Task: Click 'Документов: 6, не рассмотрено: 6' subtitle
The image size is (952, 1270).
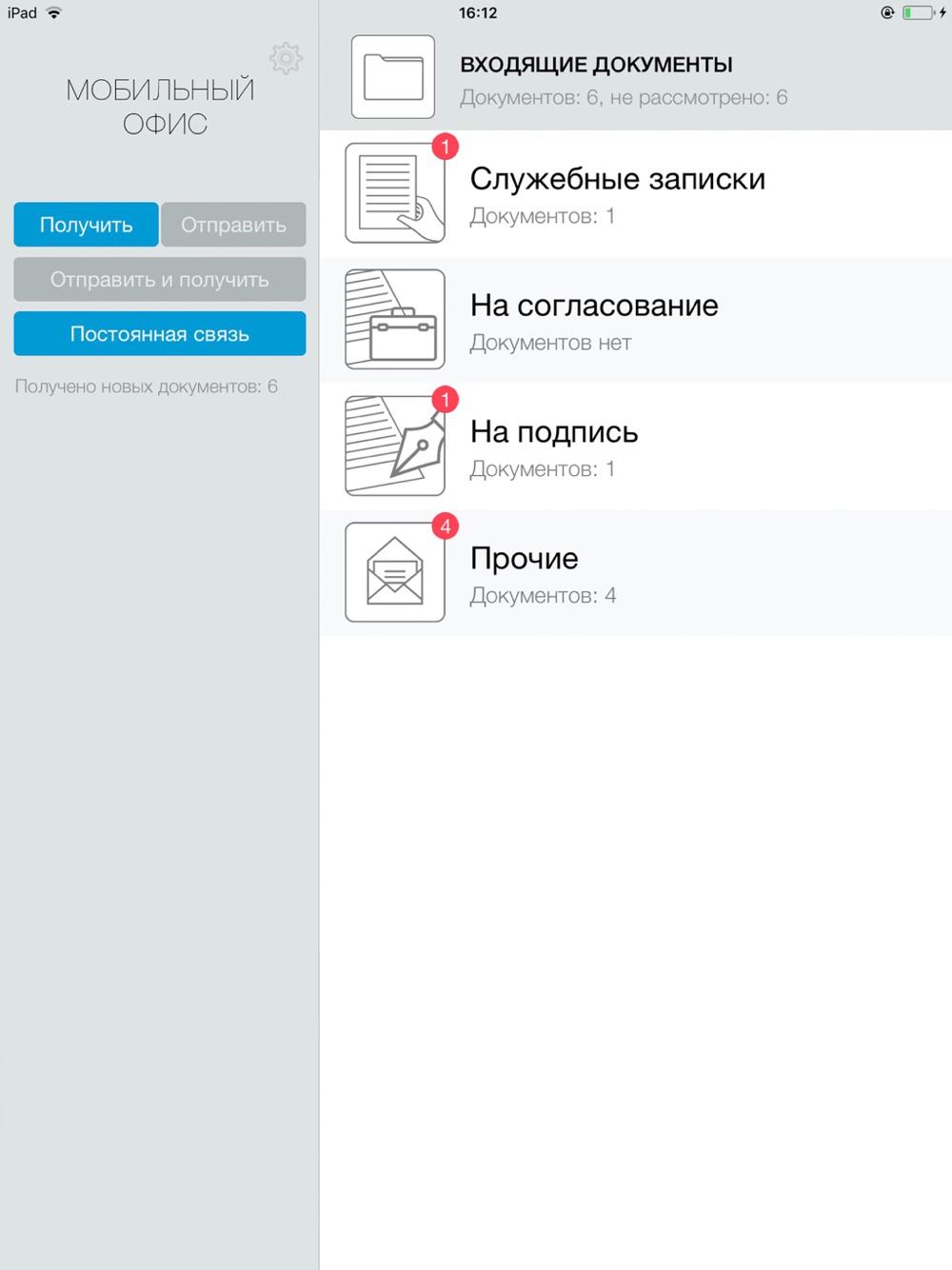Action: coord(624,97)
